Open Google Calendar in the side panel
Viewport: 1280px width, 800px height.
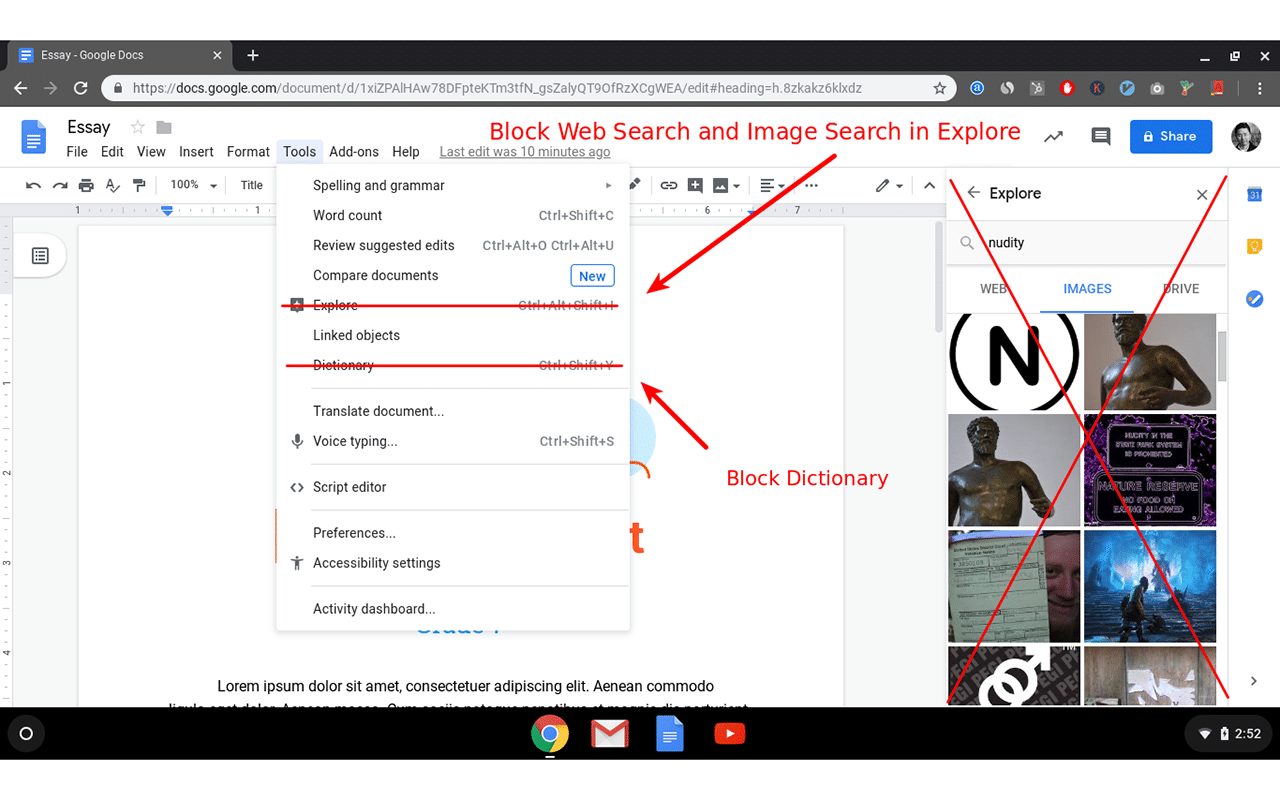(1254, 194)
